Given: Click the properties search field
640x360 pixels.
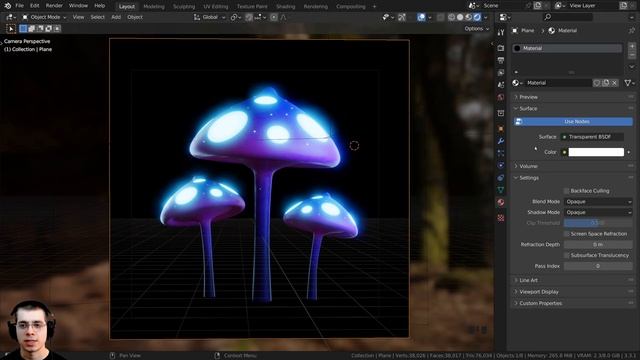Looking at the screenshot, I should point(568,17).
